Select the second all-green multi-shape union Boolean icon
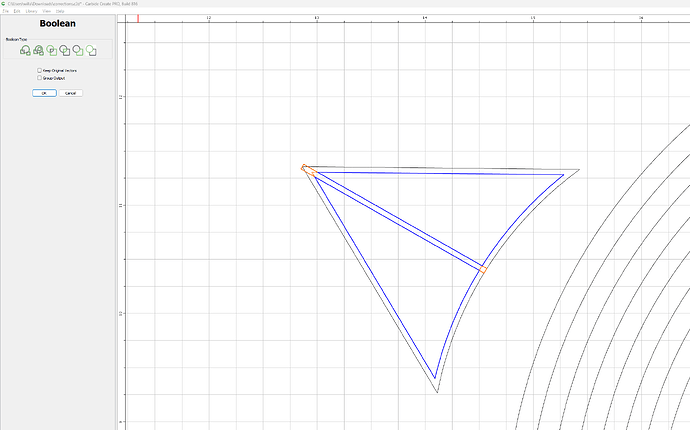Viewport: 690px width, 430px height. (x=38, y=51)
